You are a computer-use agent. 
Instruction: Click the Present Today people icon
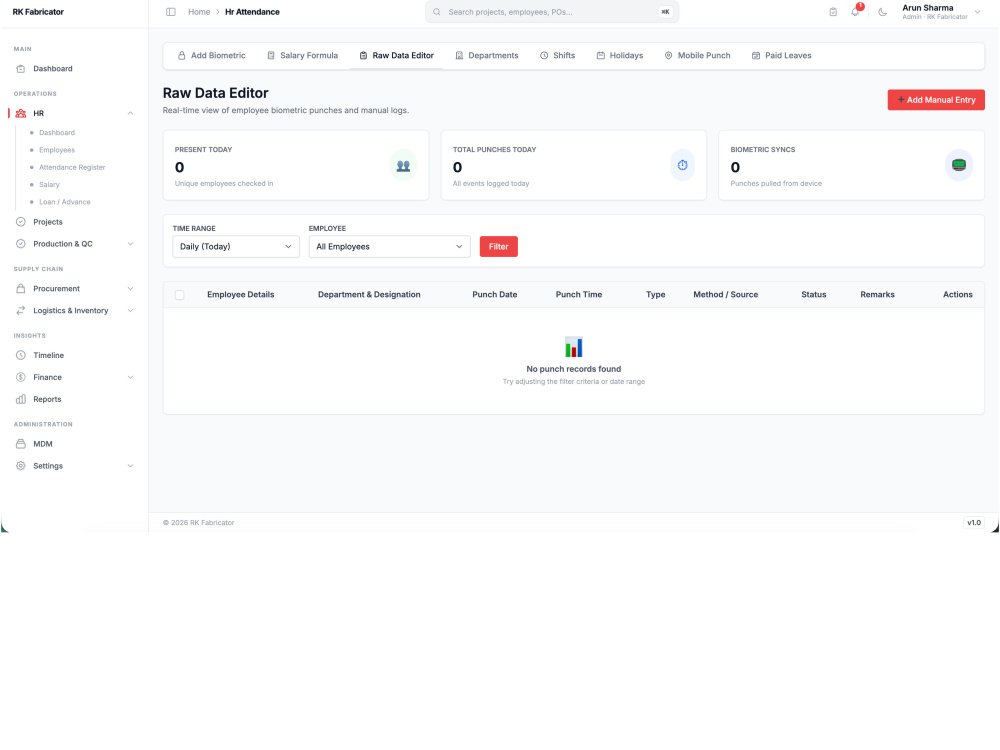pyautogui.click(x=403, y=165)
